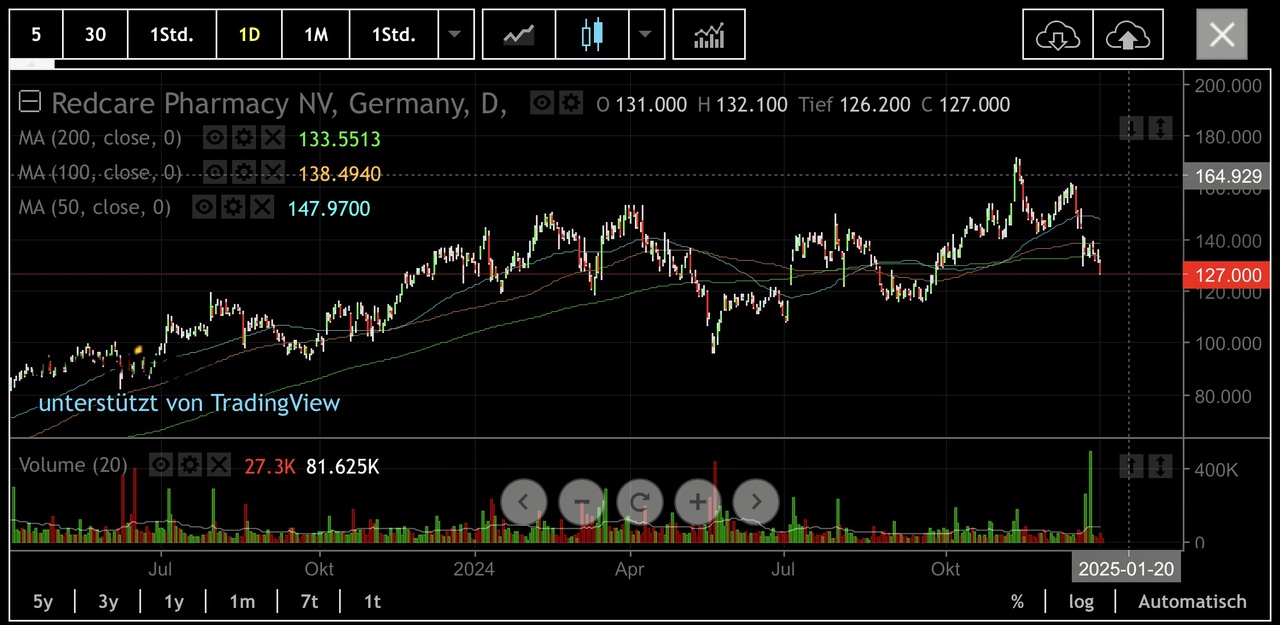The width and height of the screenshot is (1280, 625).
Task: Zoom out using the minus circle button
Action: [582, 501]
